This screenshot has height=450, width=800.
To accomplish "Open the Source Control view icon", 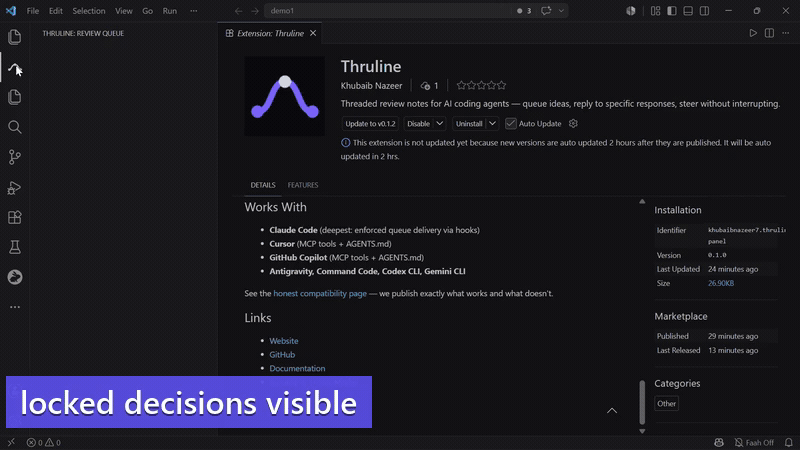I will click(x=14, y=157).
